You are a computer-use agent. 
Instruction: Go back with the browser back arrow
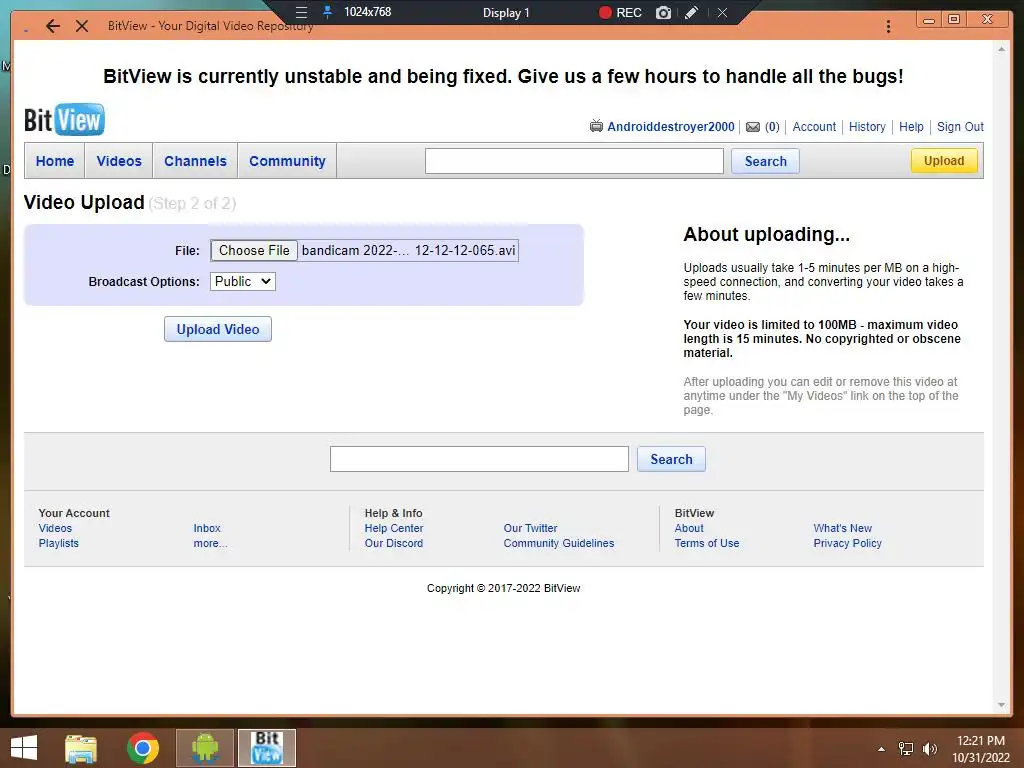click(x=53, y=26)
